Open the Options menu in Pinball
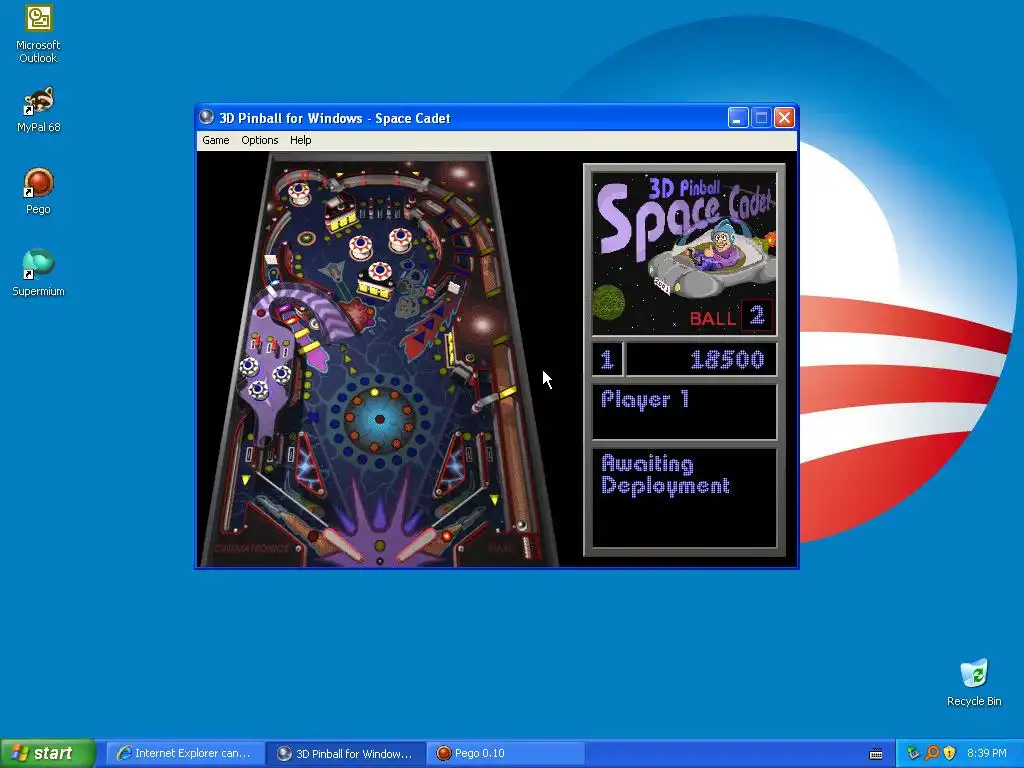Image resolution: width=1024 pixels, height=768 pixels. coord(260,140)
